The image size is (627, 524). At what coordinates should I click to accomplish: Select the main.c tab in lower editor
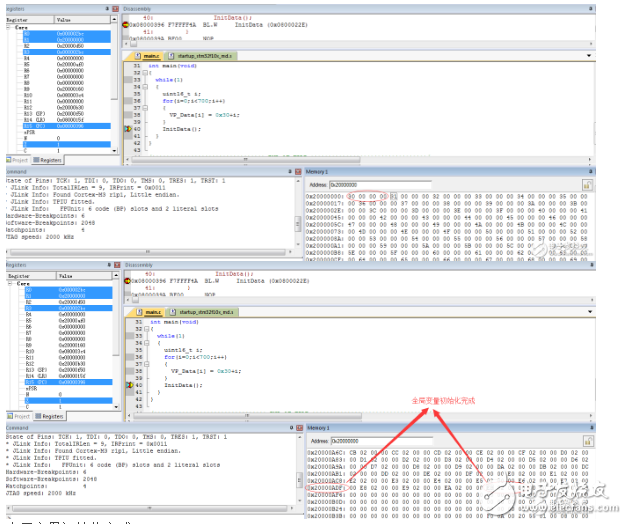[x=150, y=312]
